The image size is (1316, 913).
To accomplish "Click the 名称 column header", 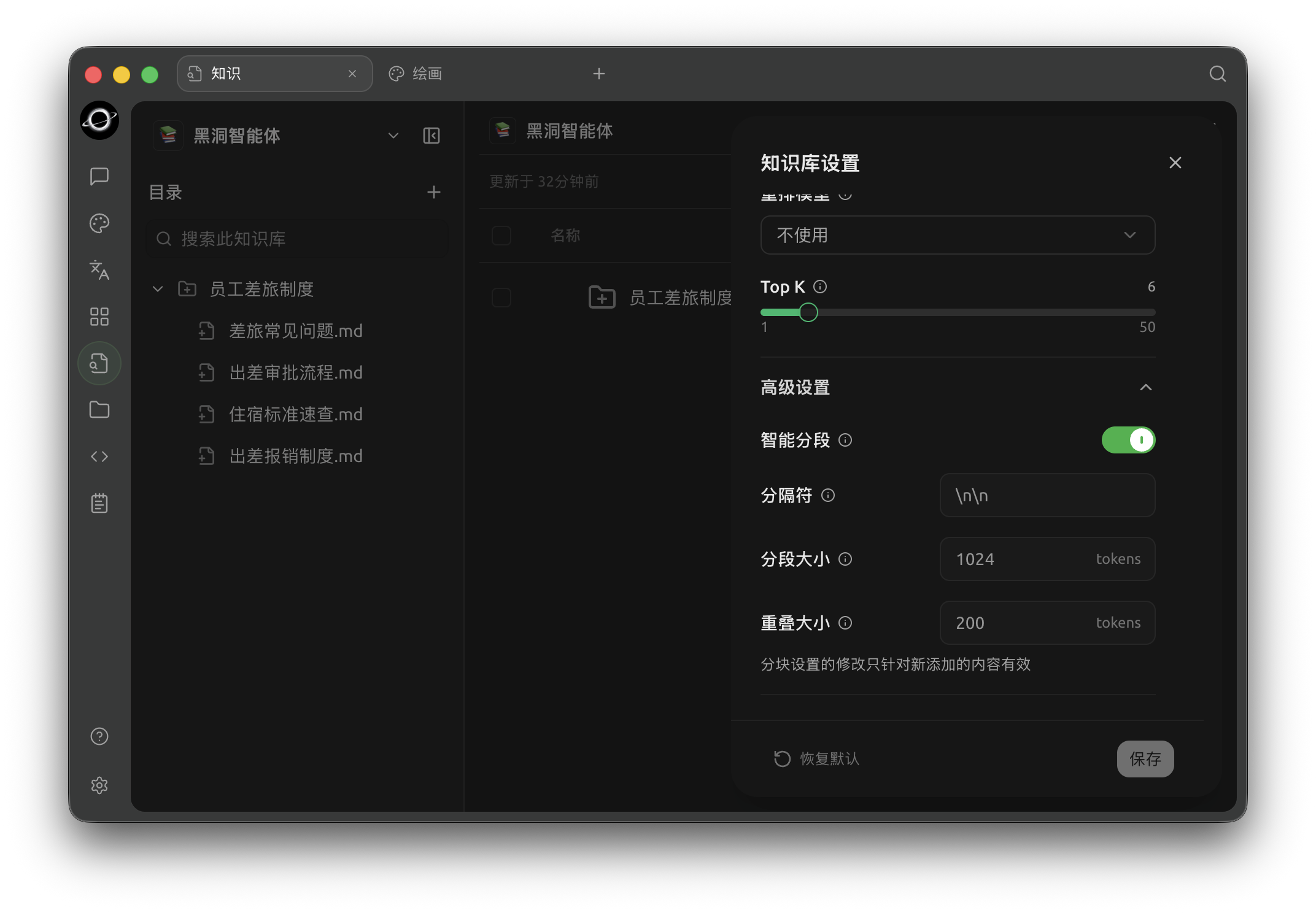I will click(x=565, y=236).
